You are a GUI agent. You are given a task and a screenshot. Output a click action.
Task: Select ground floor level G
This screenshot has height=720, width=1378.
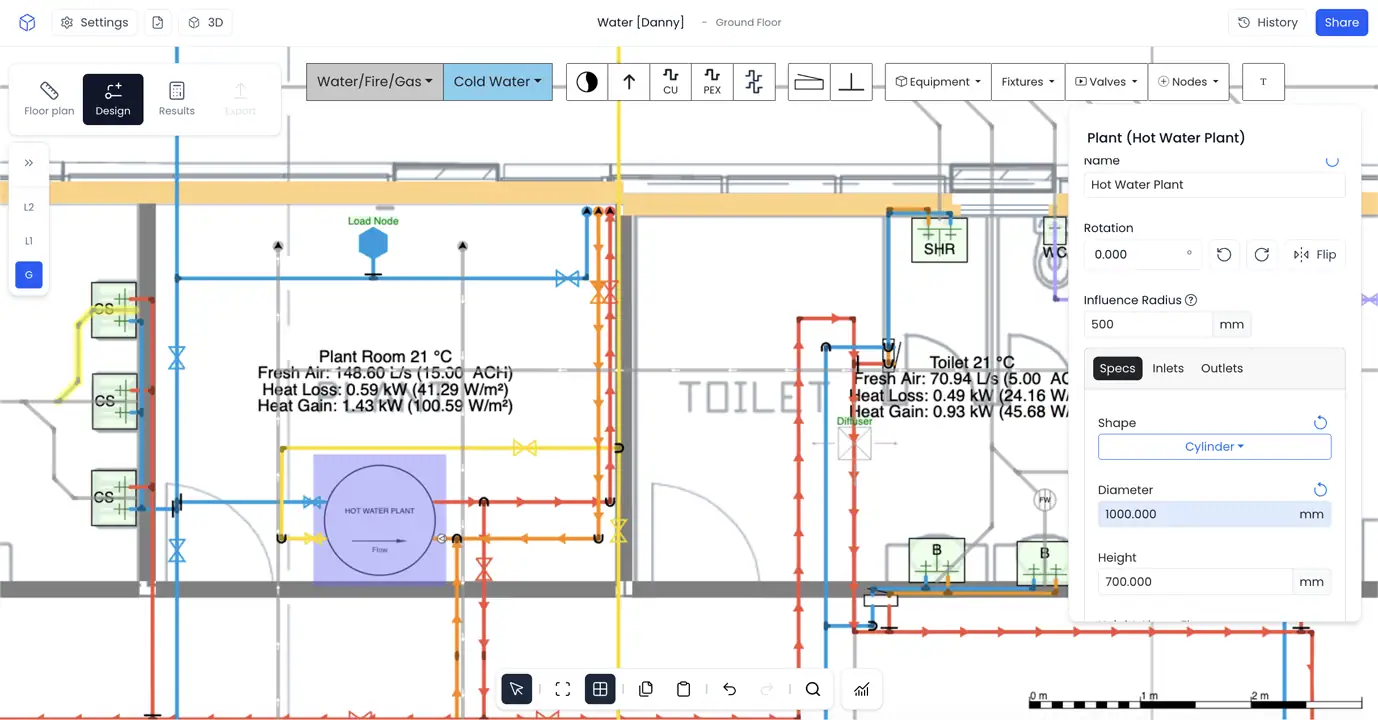point(29,275)
